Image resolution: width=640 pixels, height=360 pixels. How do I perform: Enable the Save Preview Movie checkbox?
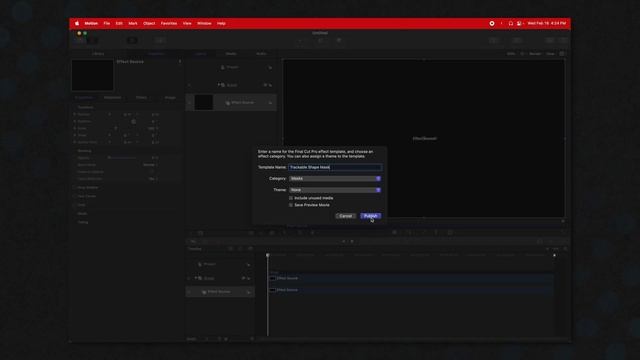coord(291,205)
